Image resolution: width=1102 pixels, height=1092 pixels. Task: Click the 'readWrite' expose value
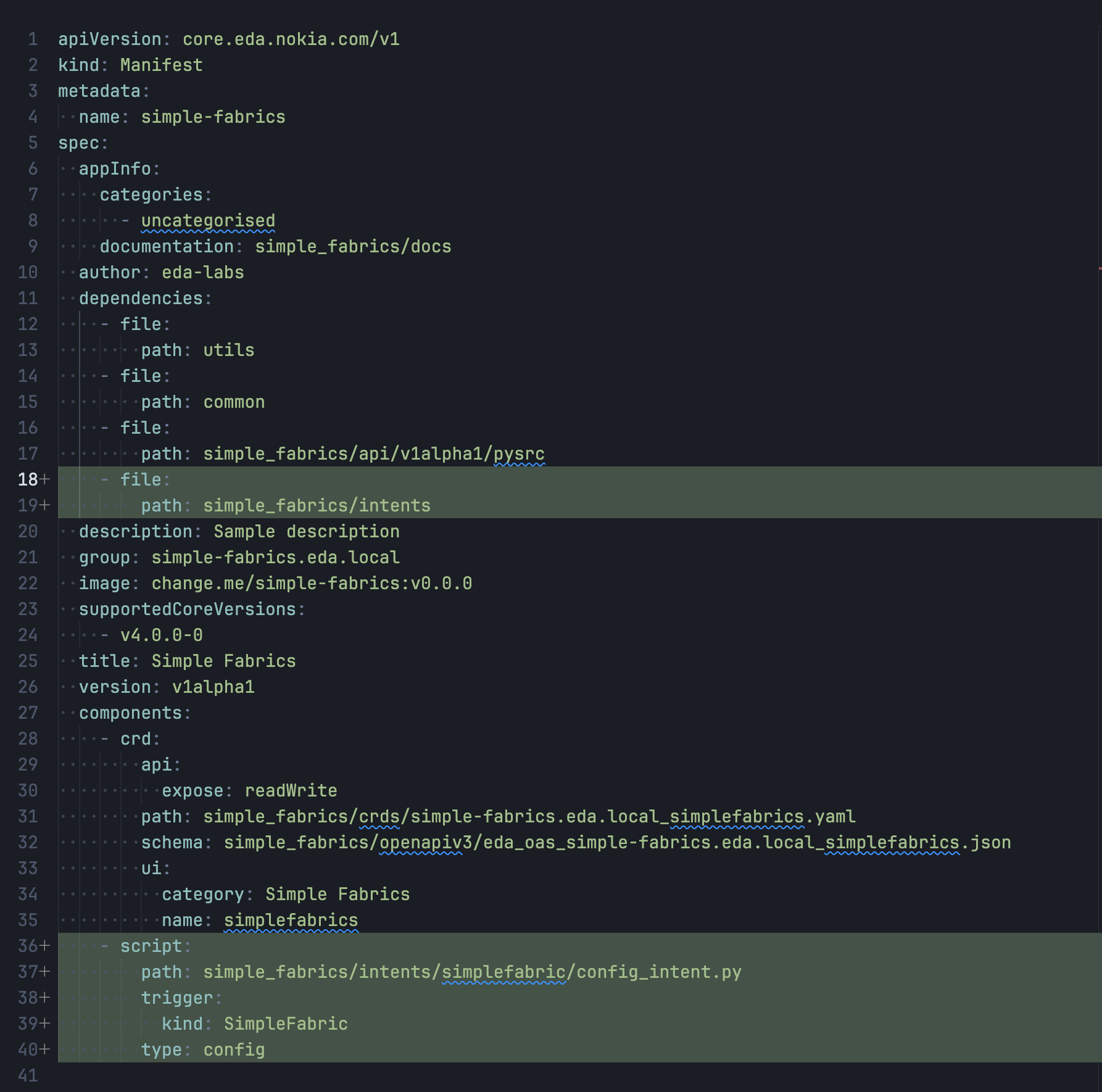point(291,790)
